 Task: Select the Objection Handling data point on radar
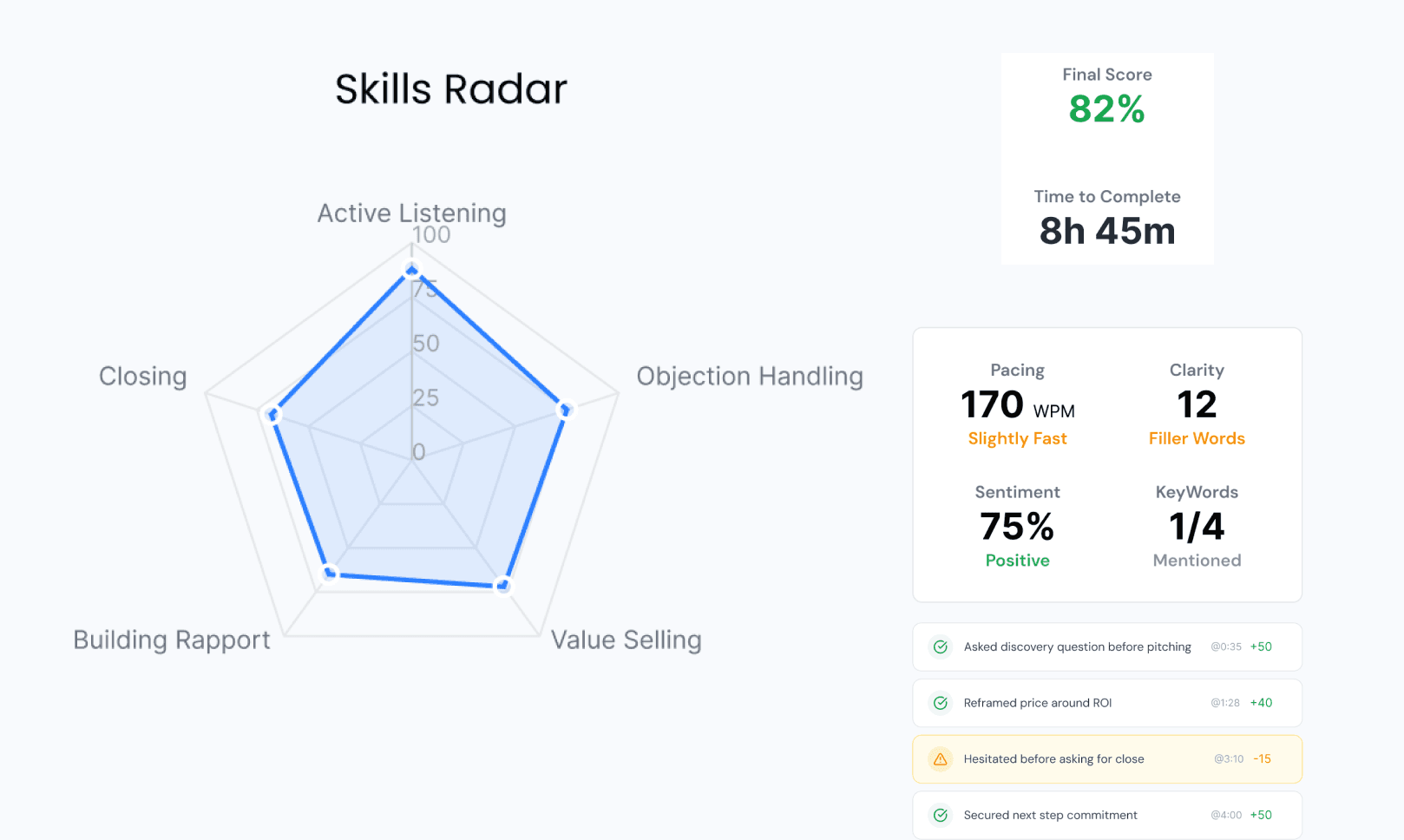tap(565, 410)
